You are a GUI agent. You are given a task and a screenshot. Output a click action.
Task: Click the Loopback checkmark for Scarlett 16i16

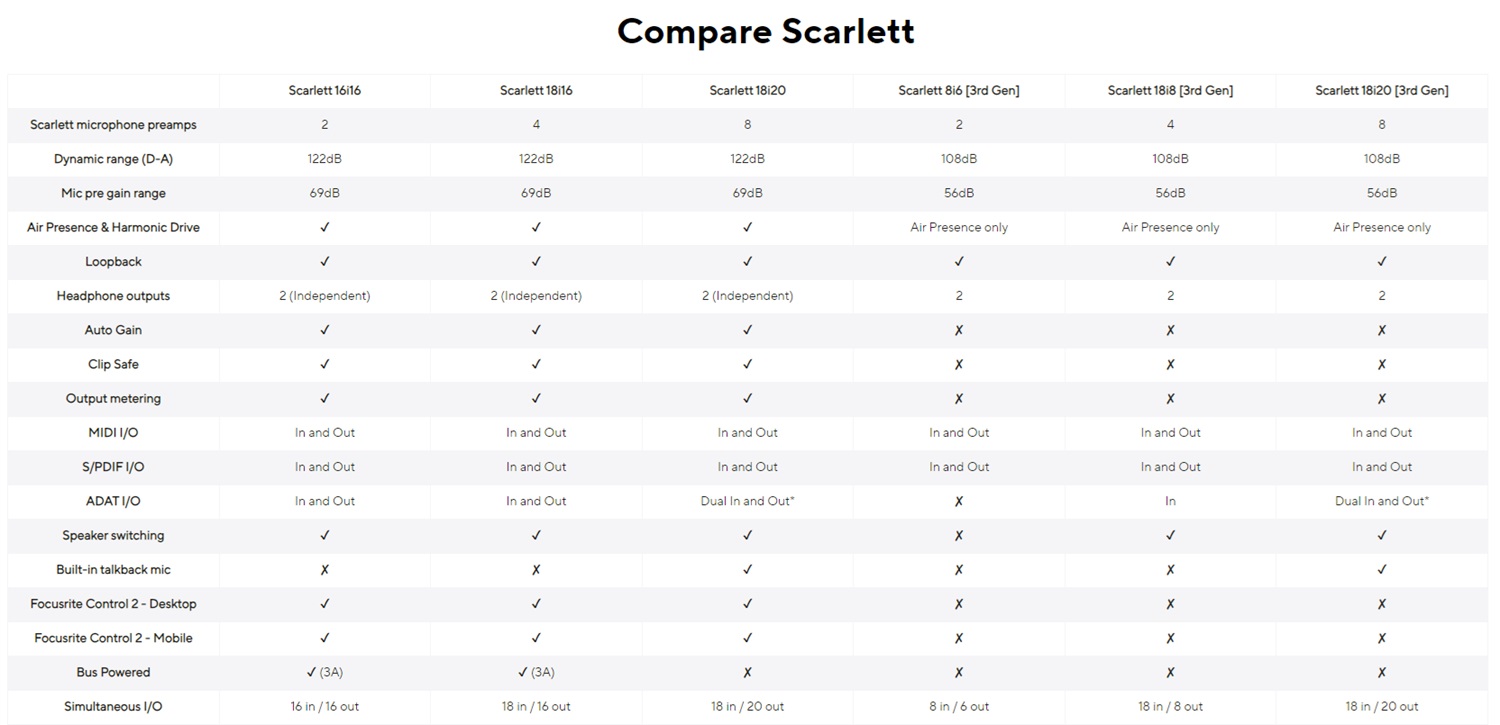point(325,262)
